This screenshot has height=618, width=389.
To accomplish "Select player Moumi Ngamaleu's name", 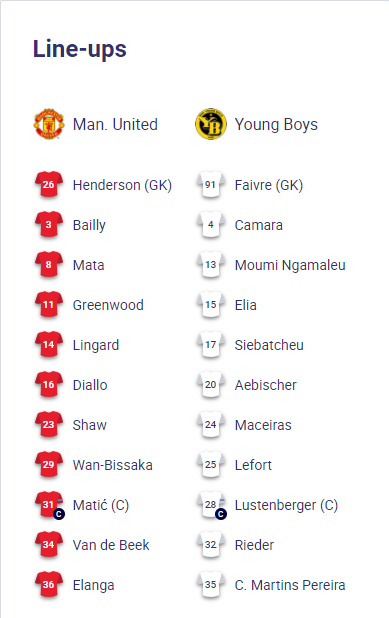I will click(290, 265).
